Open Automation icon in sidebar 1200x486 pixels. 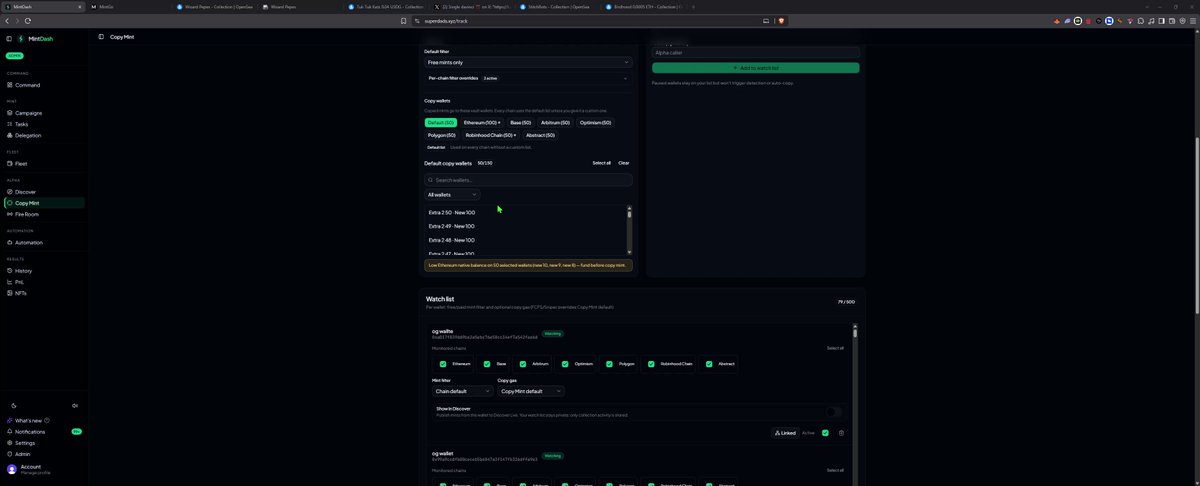pos(9,242)
